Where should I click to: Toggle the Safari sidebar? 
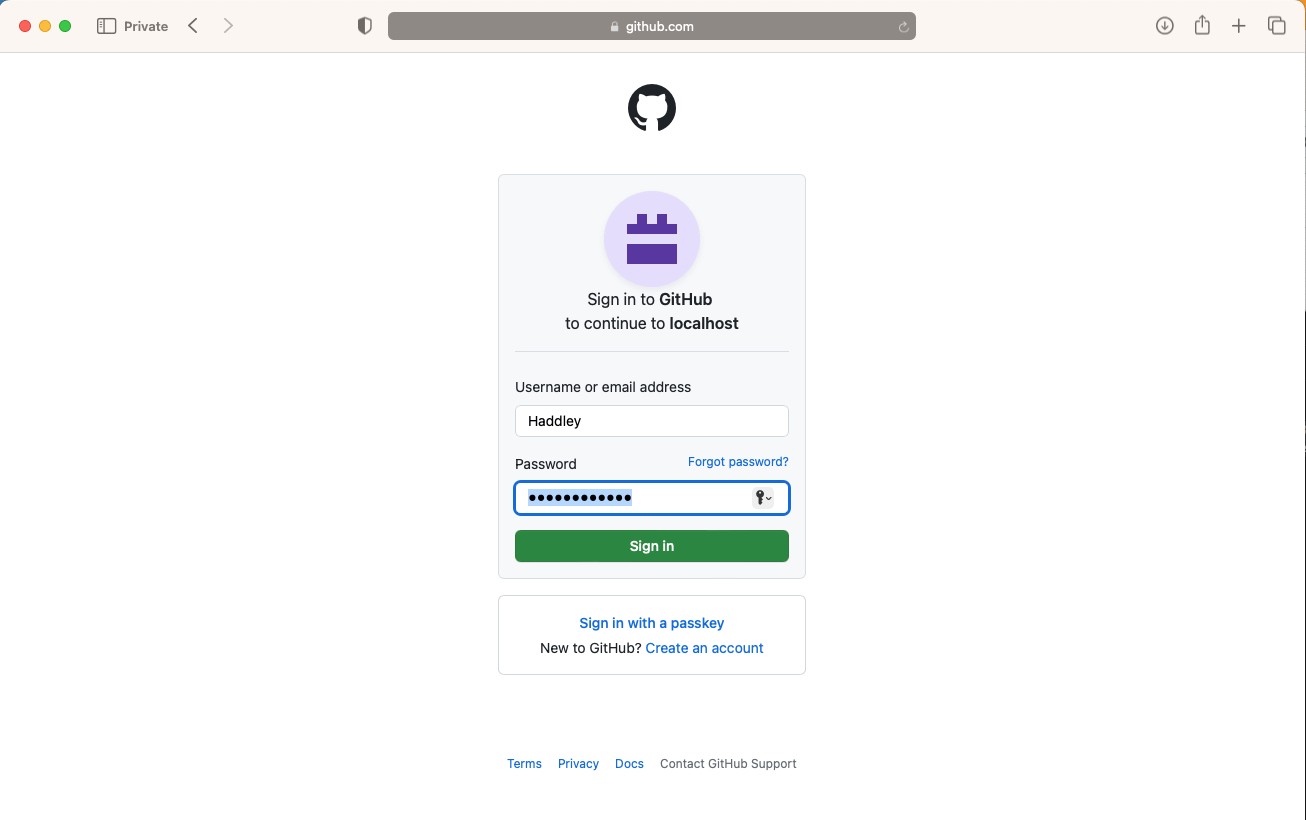click(x=106, y=26)
